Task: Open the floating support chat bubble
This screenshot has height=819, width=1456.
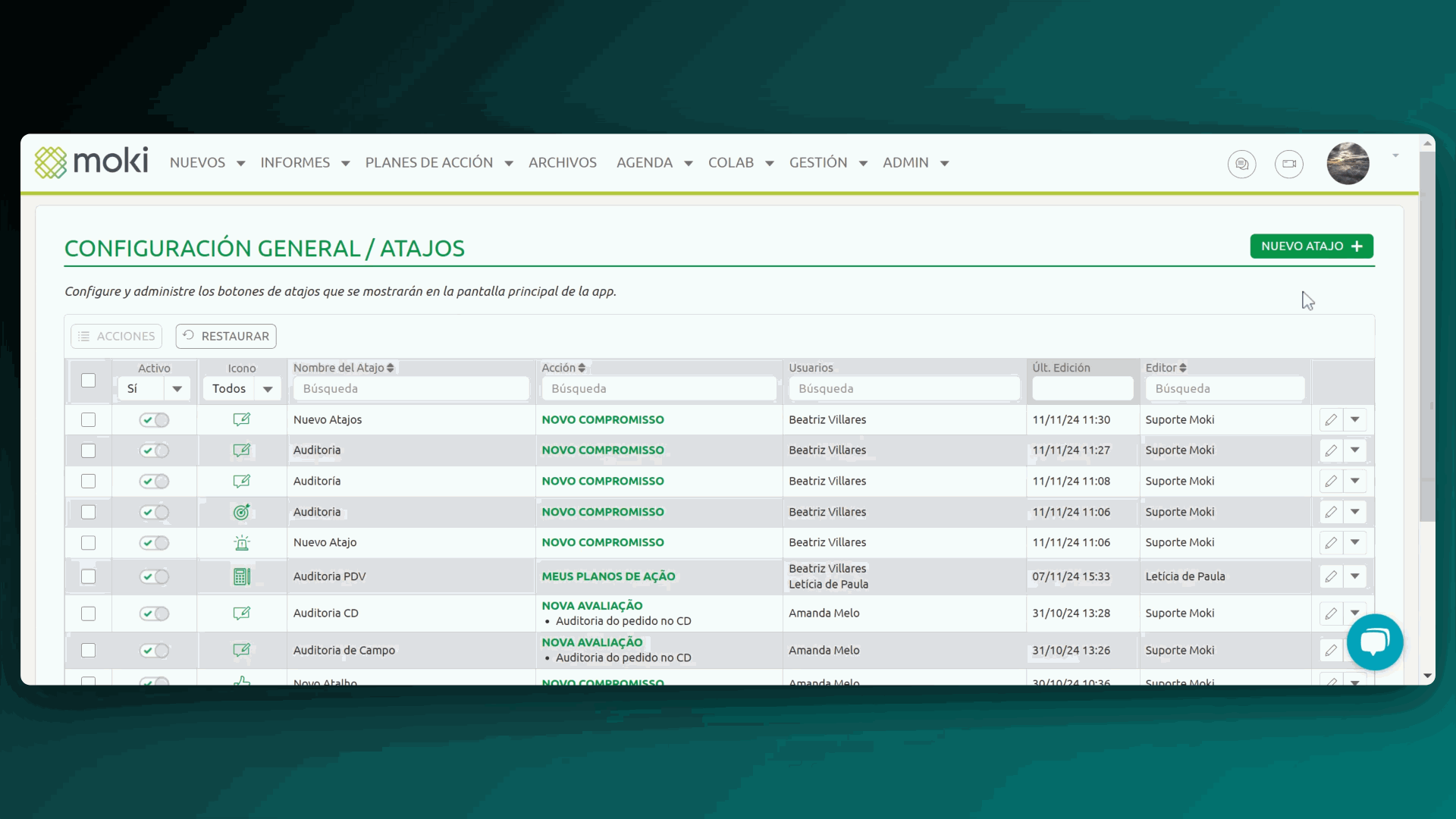Action: [x=1375, y=642]
